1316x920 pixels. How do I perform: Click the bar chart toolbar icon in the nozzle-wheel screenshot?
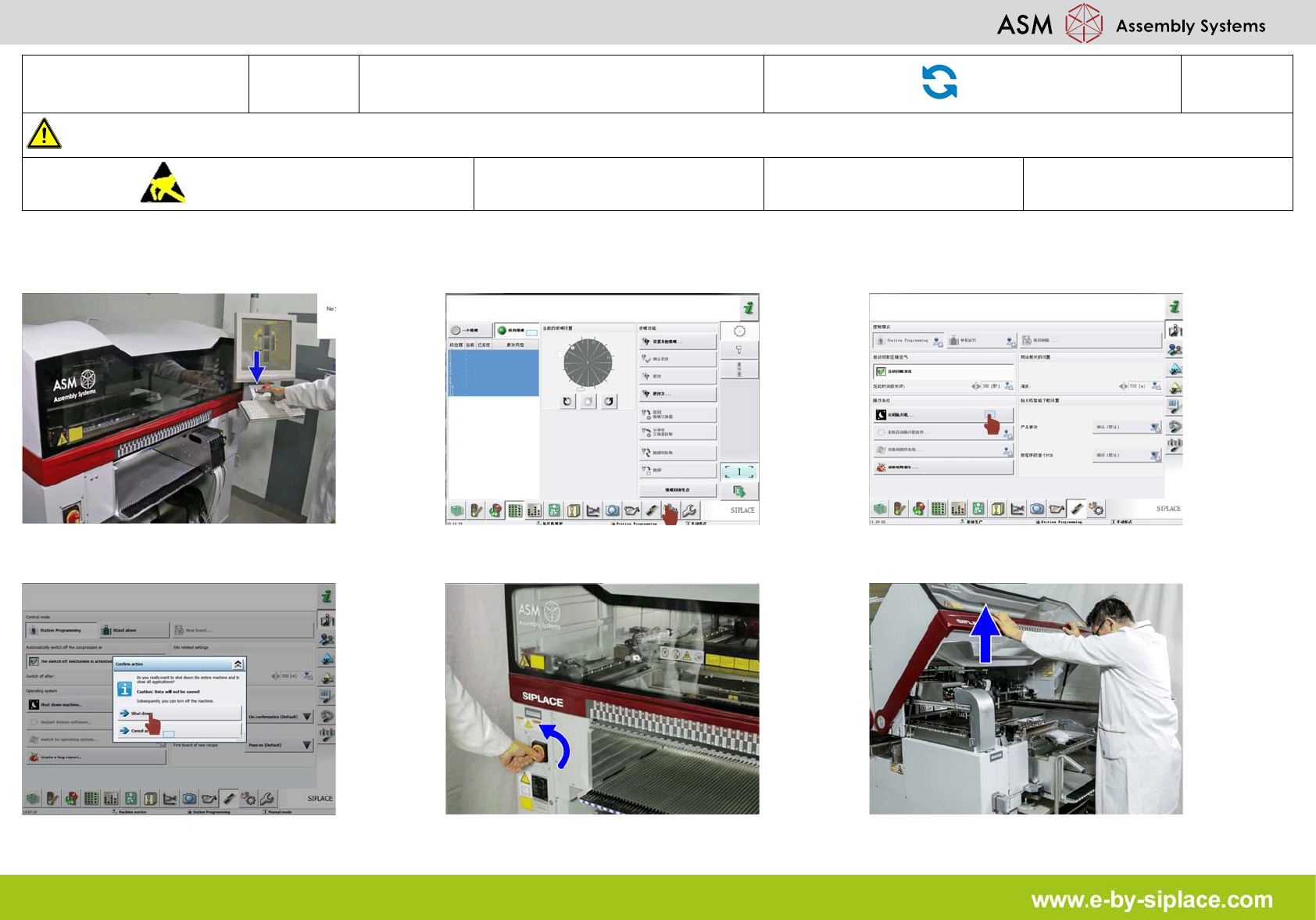(x=535, y=510)
